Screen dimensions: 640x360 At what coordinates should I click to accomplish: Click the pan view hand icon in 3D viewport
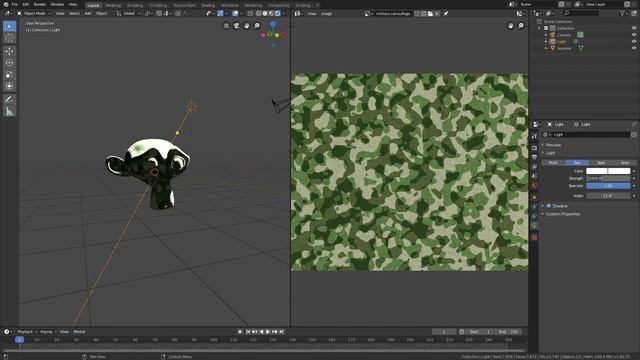click(247, 26)
